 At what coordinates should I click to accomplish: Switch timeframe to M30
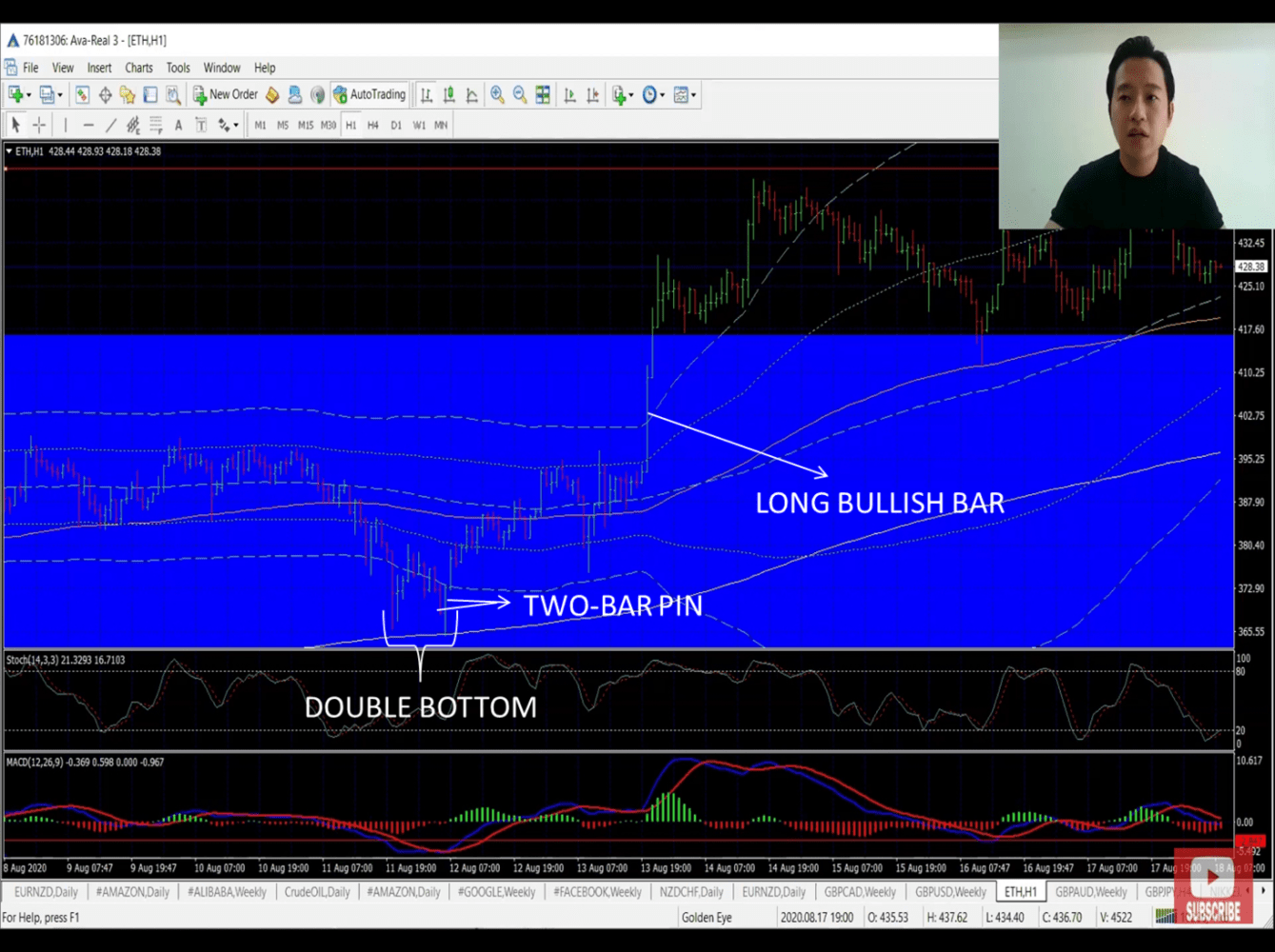tap(329, 125)
